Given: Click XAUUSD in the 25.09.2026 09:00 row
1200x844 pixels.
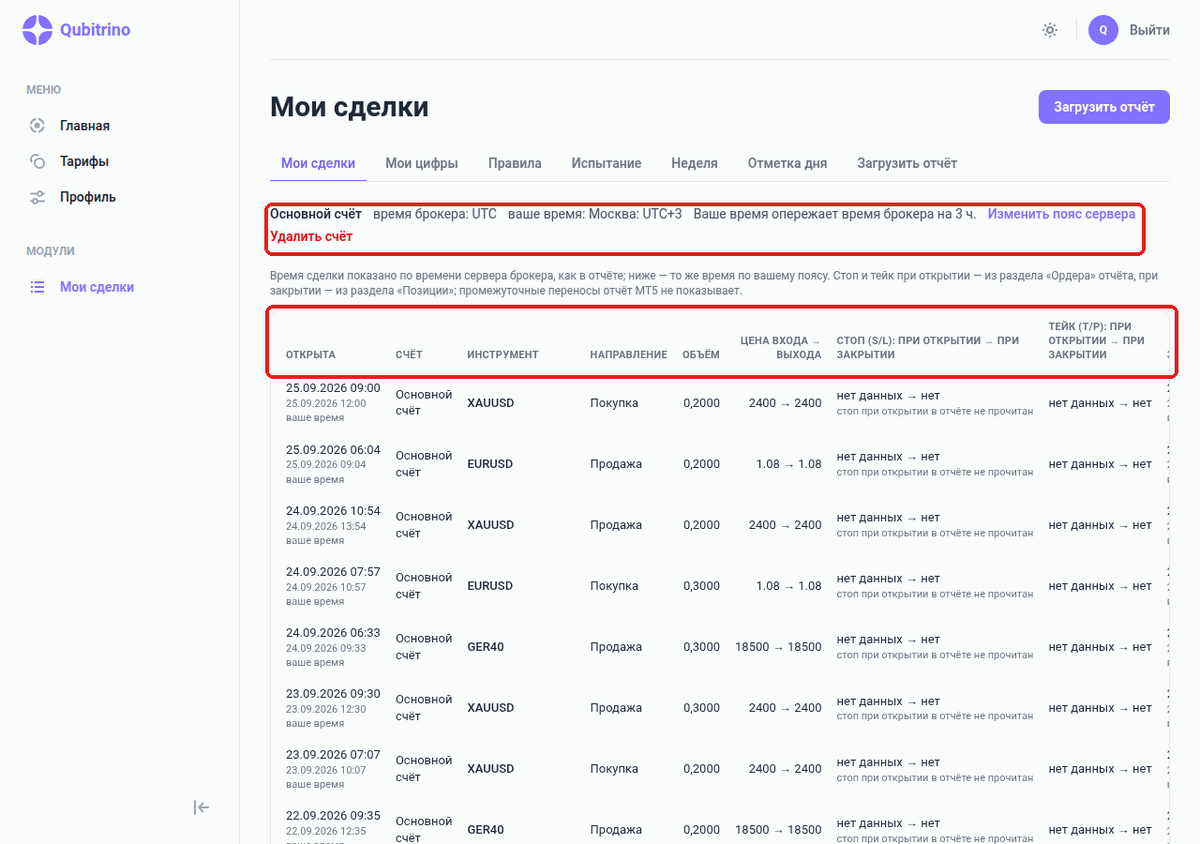Looking at the screenshot, I should [x=491, y=403].
